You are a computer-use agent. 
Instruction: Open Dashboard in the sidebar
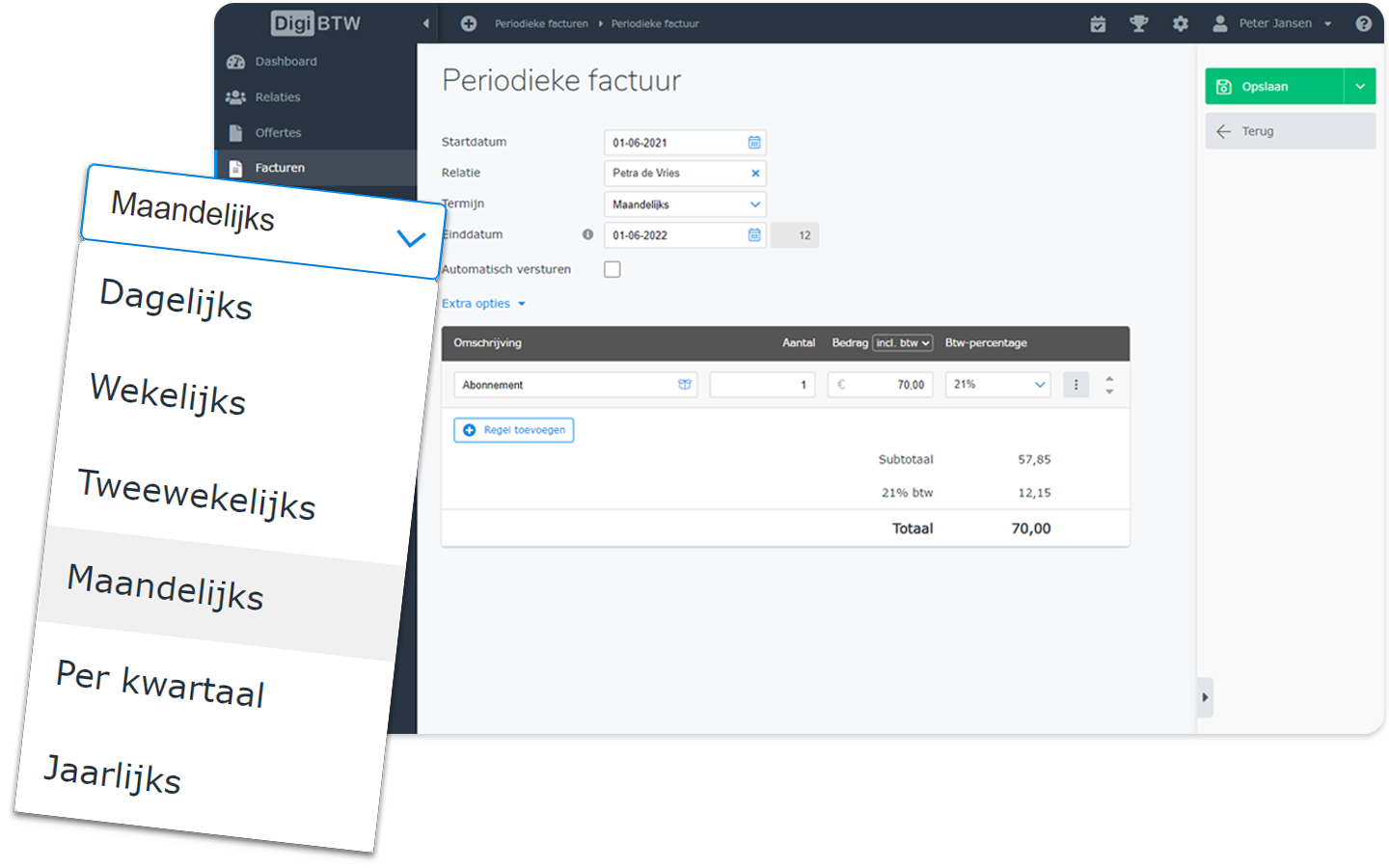coord(315,62)
